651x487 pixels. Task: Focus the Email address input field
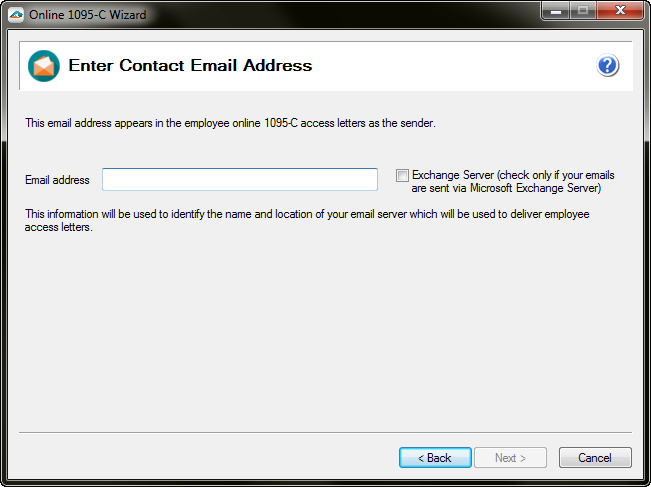point(240,180)
